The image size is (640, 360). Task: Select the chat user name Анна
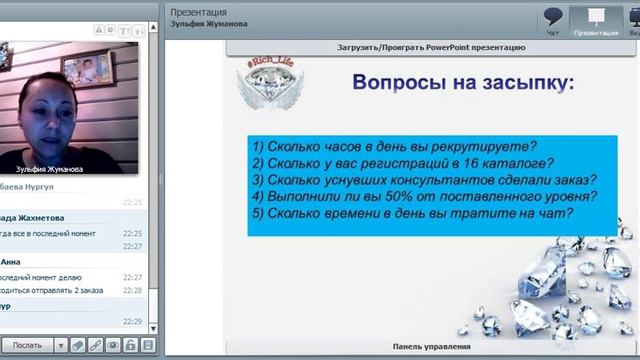(x=11, y=262)
